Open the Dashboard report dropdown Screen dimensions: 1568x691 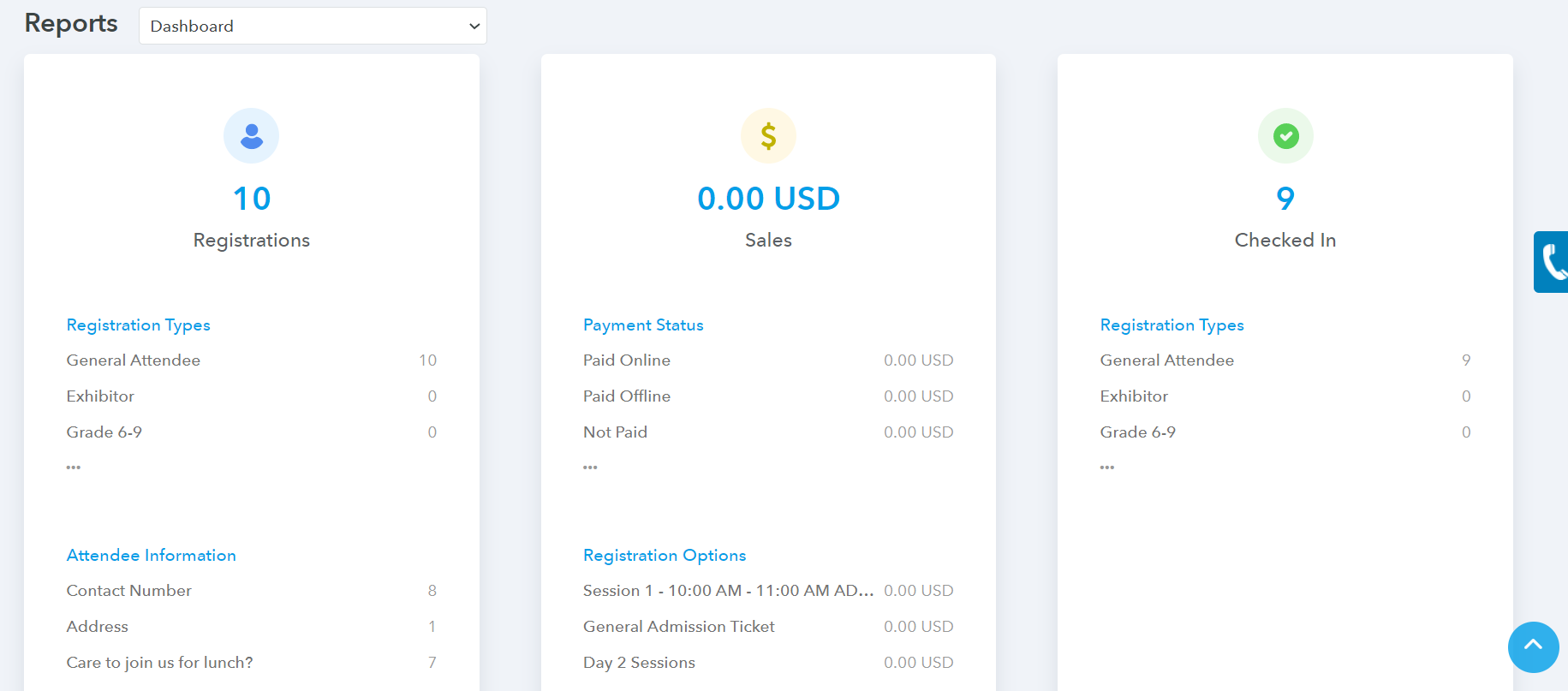pyautogui.click(x=313, y=26)
